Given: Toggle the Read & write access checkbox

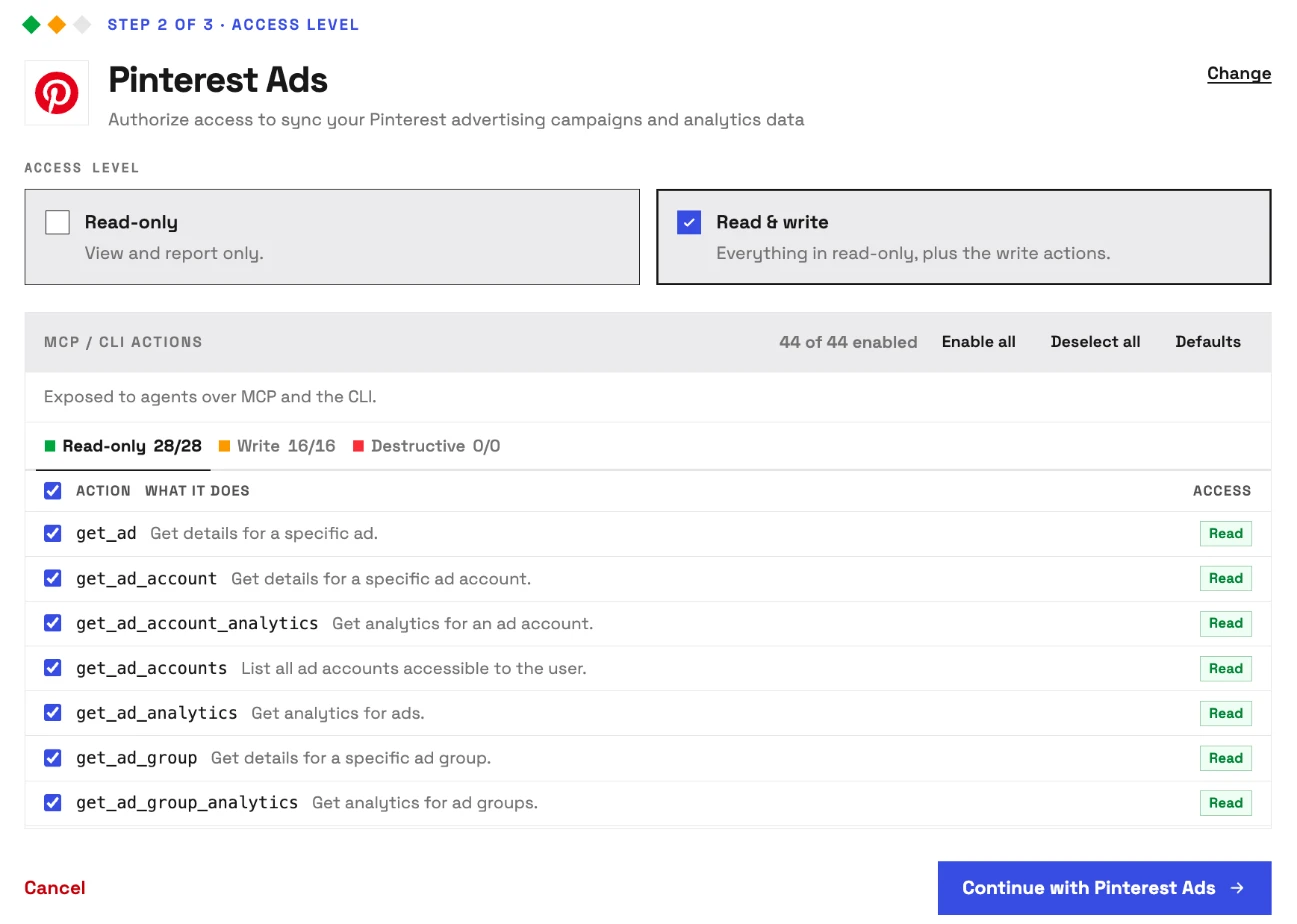Looking at the screenshot, I should click(689, 222).
